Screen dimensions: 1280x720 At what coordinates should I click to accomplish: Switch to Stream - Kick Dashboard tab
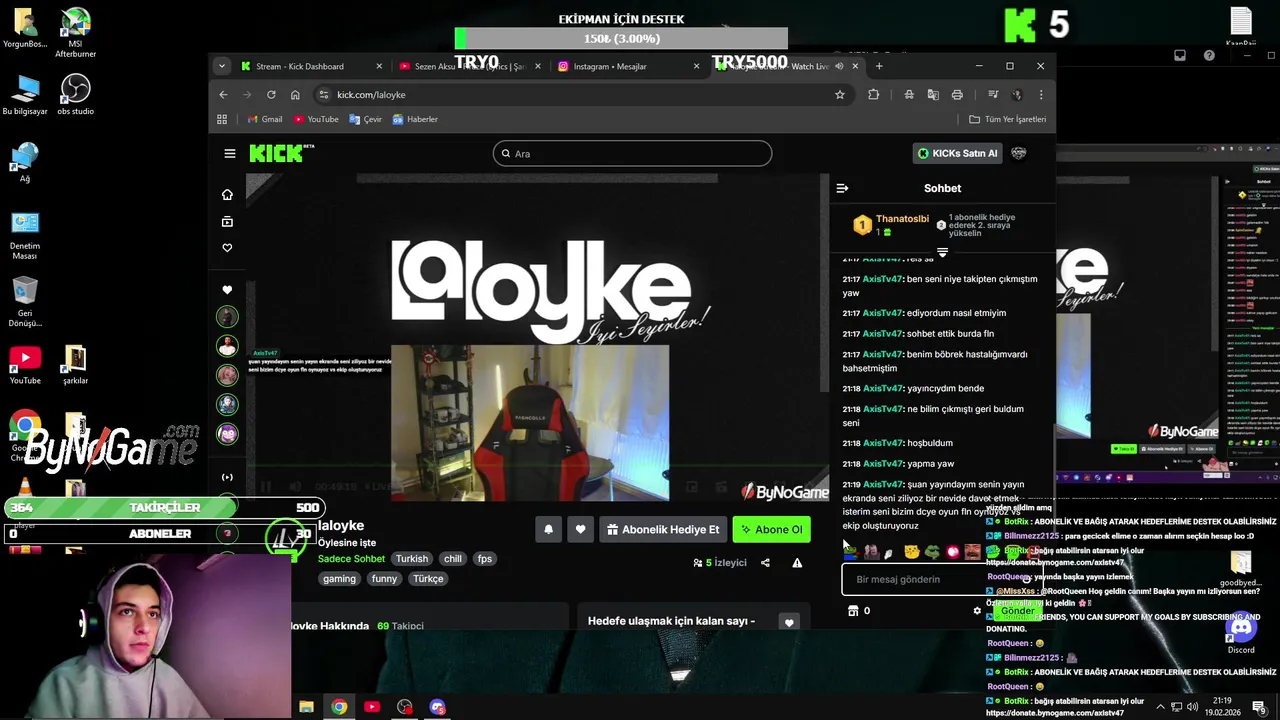[x=311, y=66]
